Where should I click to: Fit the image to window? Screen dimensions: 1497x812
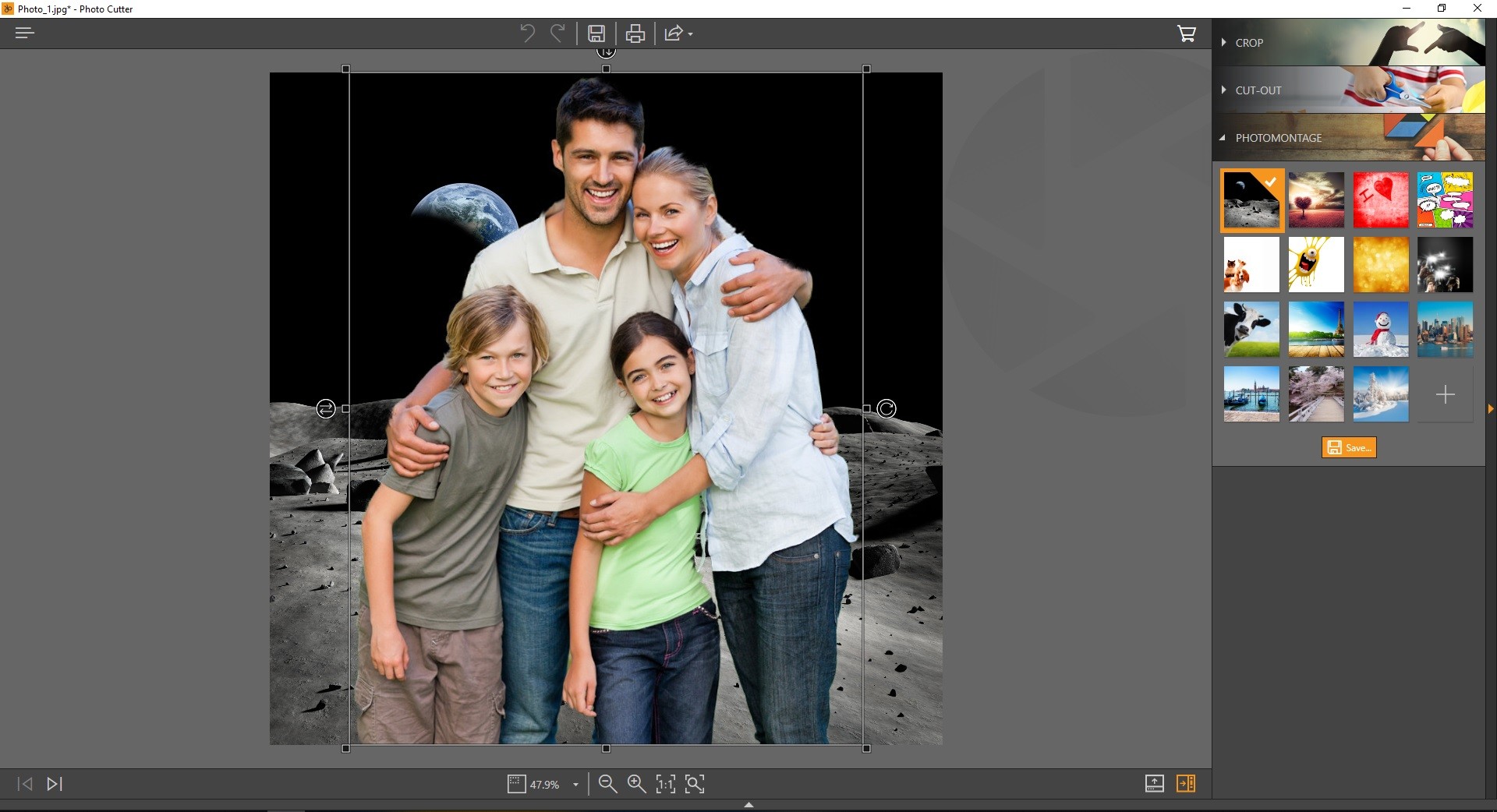[x=695, y=784]
